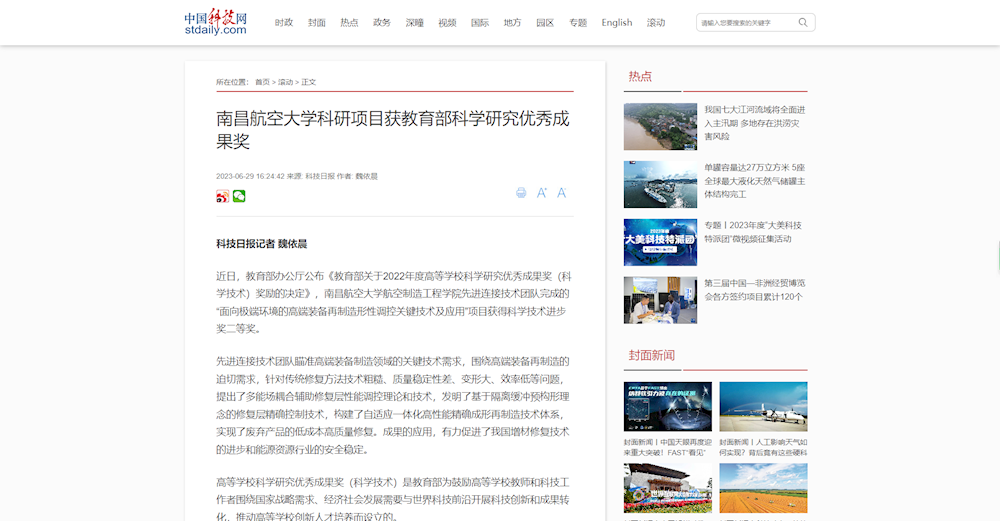
Task: Share article via WeChat icon
Action: [x=239, y=197]
